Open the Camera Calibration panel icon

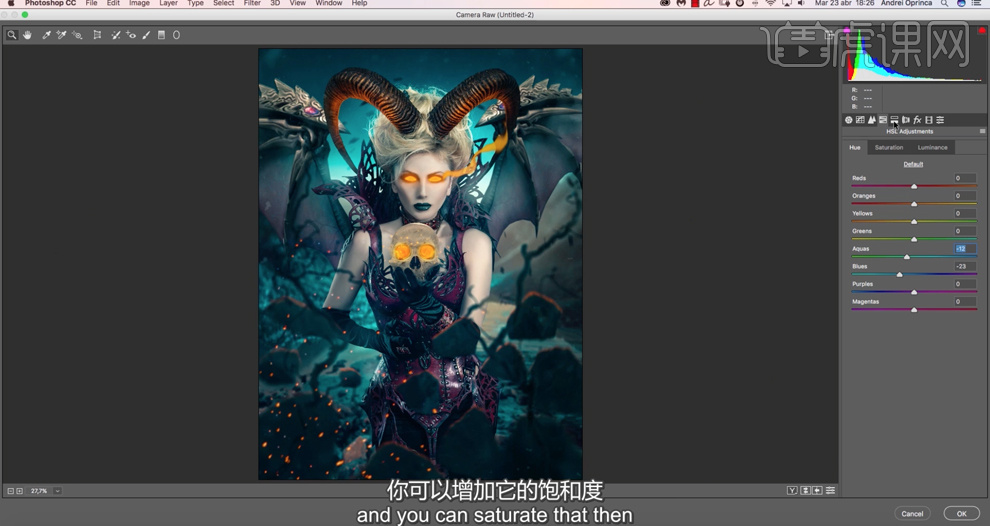(929, 120)
